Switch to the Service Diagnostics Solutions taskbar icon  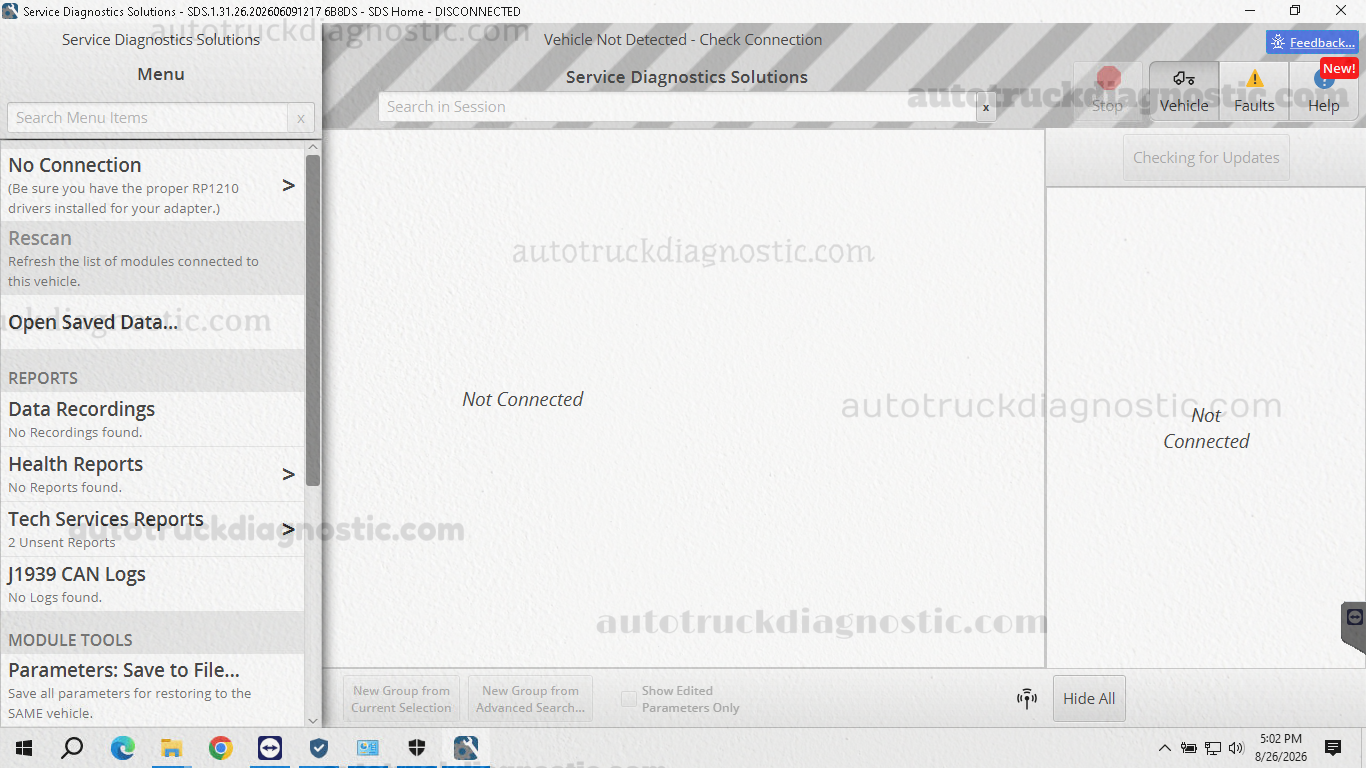pos(466,748)
